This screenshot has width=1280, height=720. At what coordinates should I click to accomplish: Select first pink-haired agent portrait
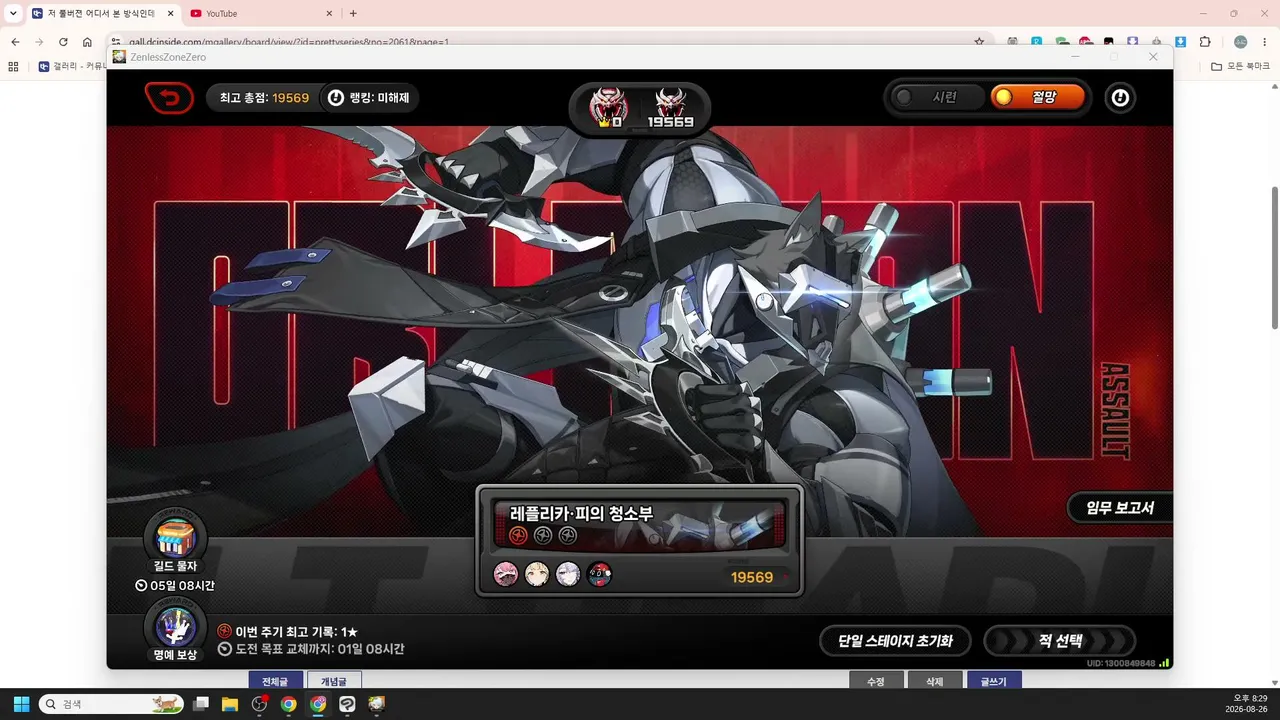coord(506,575)
